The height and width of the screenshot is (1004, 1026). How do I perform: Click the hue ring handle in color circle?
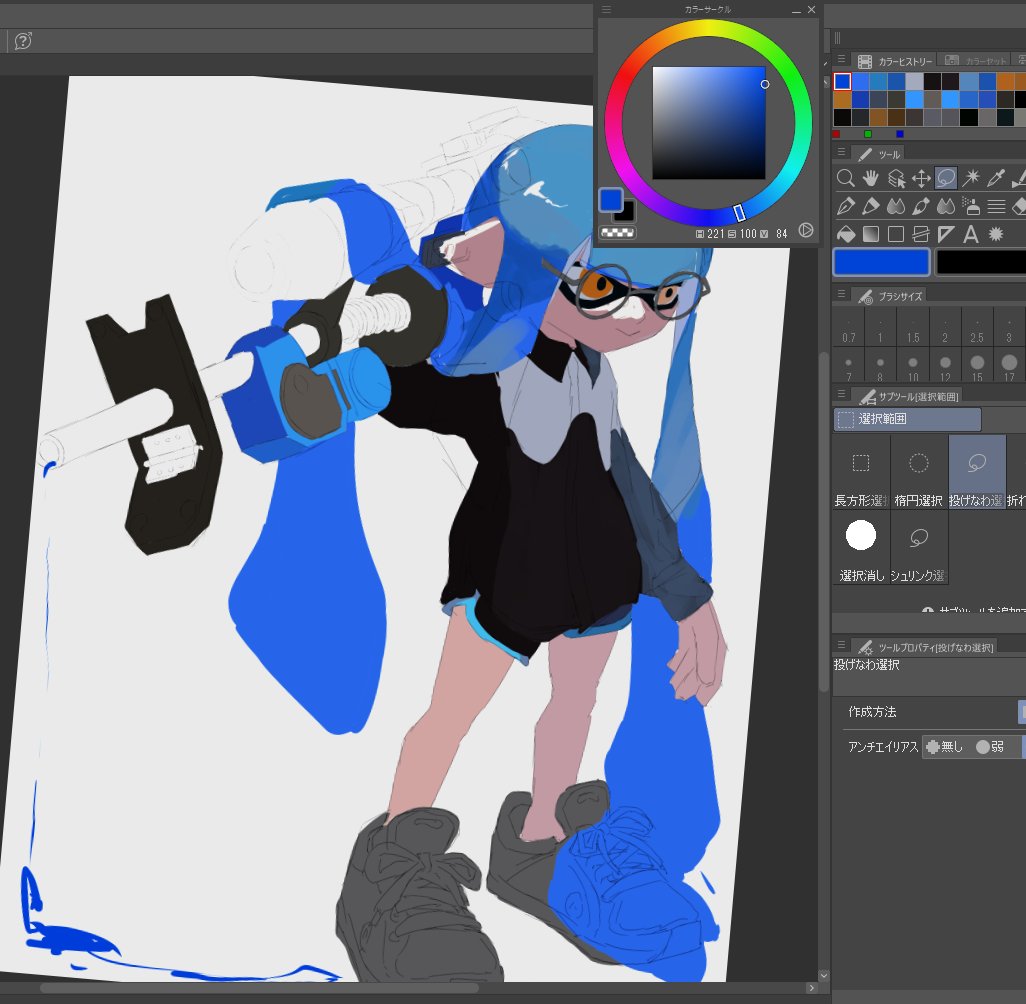(x=739, y=213)
